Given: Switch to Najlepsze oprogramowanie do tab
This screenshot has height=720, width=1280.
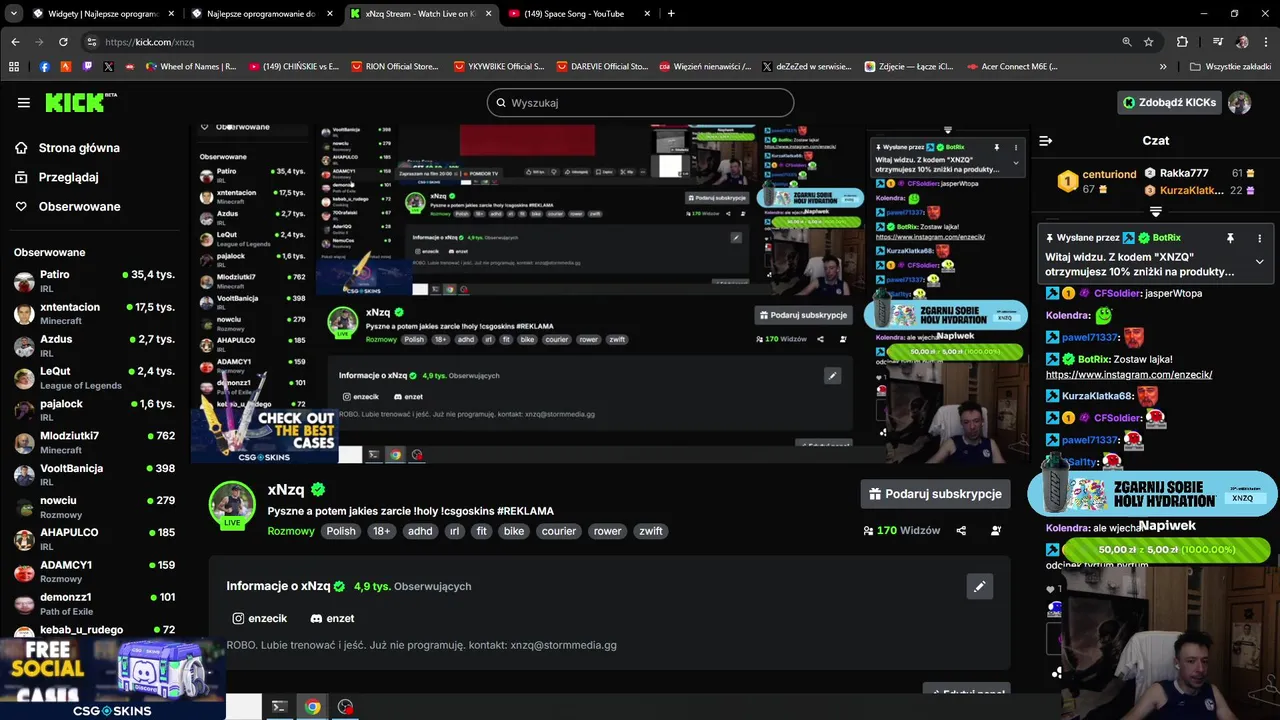Looking at the screenshot, I should (x=261, y=14).
